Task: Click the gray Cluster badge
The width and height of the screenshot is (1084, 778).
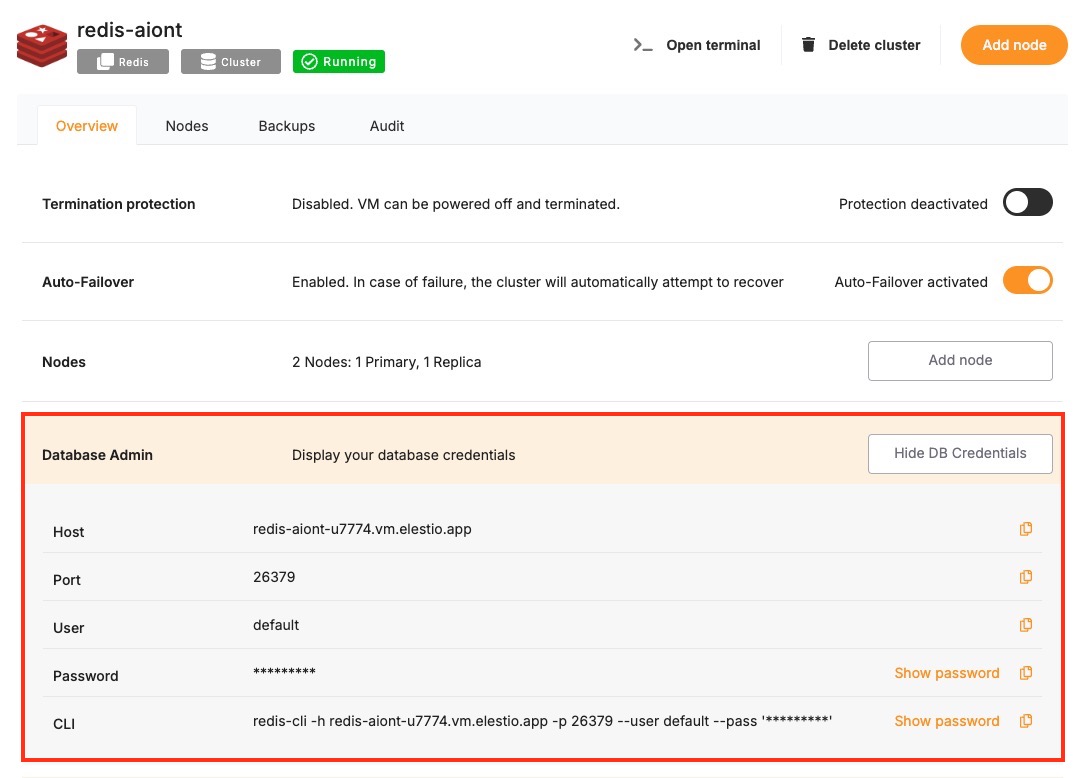Action: (x=230, y=62)
